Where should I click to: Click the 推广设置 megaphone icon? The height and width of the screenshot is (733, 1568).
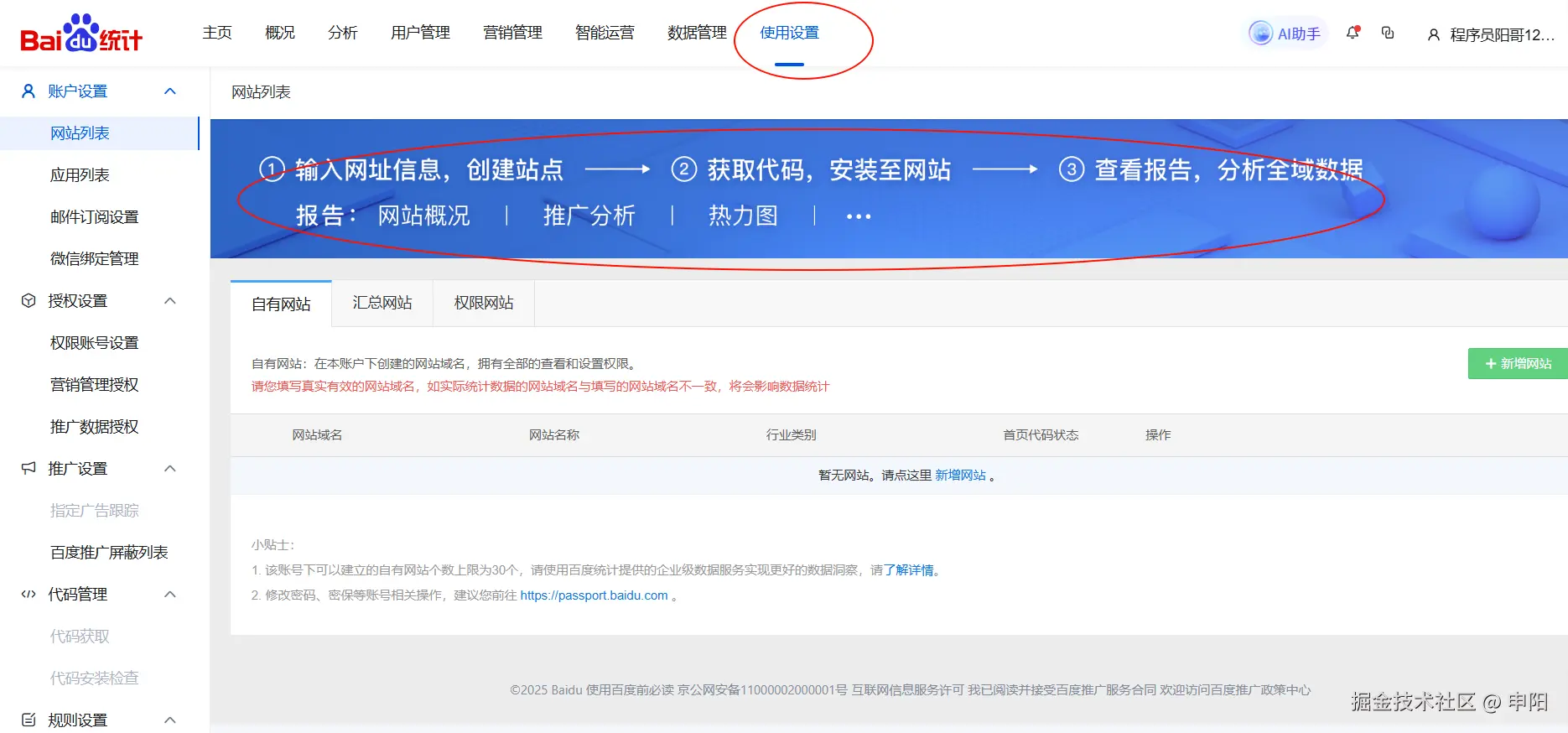click(29, 468)
